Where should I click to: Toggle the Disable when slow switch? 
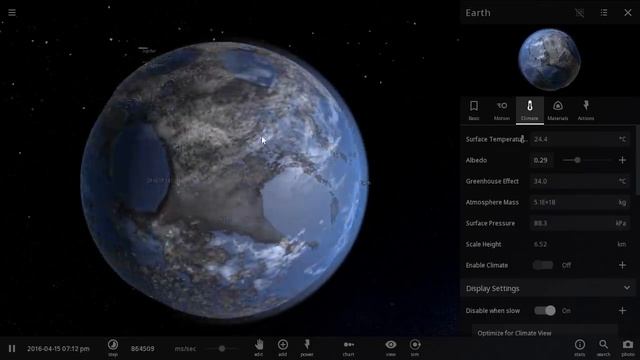(545, 311)
